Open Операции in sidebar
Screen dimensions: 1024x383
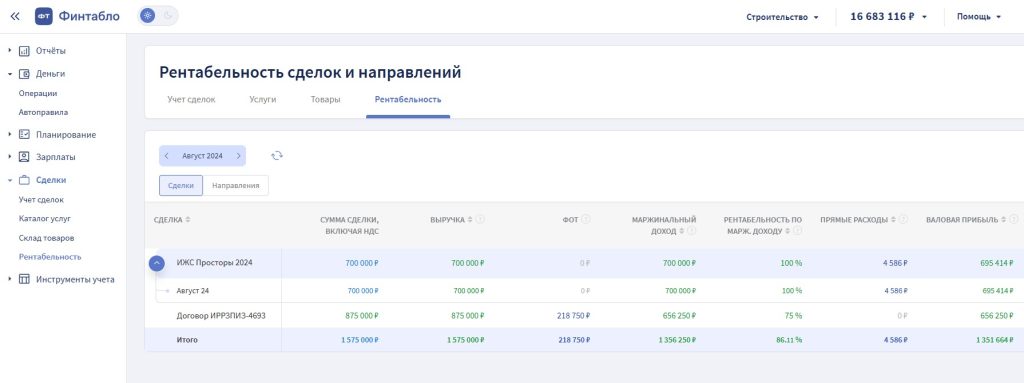[38, 93]
